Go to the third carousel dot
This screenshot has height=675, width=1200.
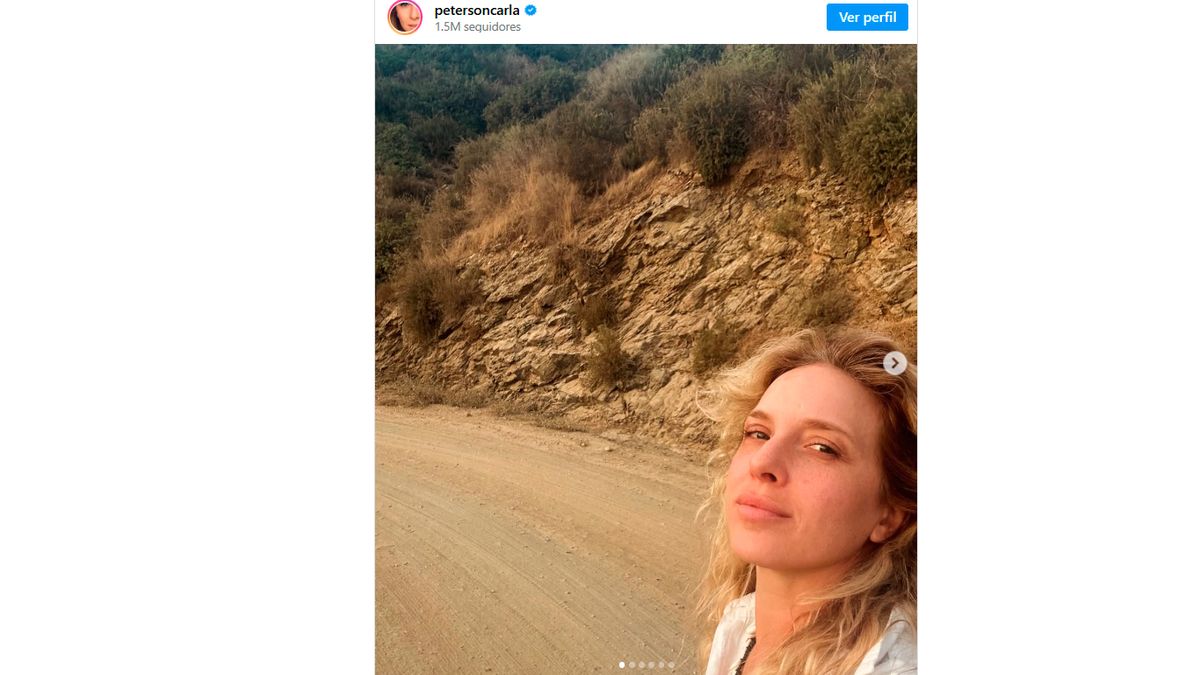(642, 664)
